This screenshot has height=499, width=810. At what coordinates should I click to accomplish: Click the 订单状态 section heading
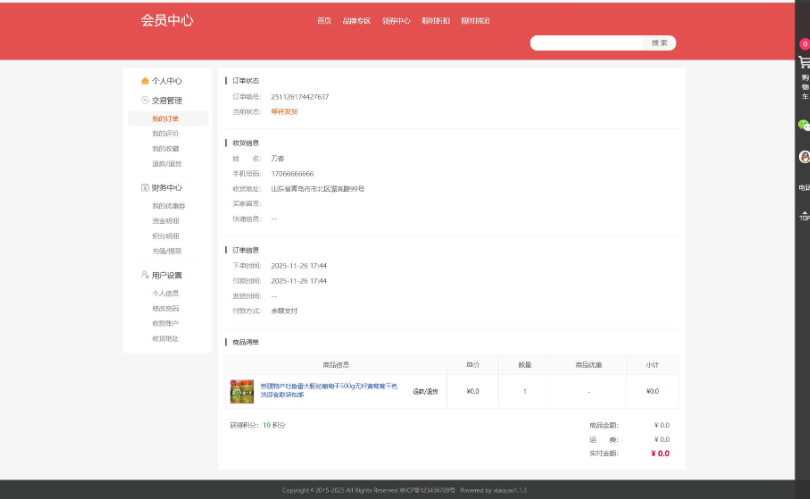pyautogui.click(x=245, y=81)
